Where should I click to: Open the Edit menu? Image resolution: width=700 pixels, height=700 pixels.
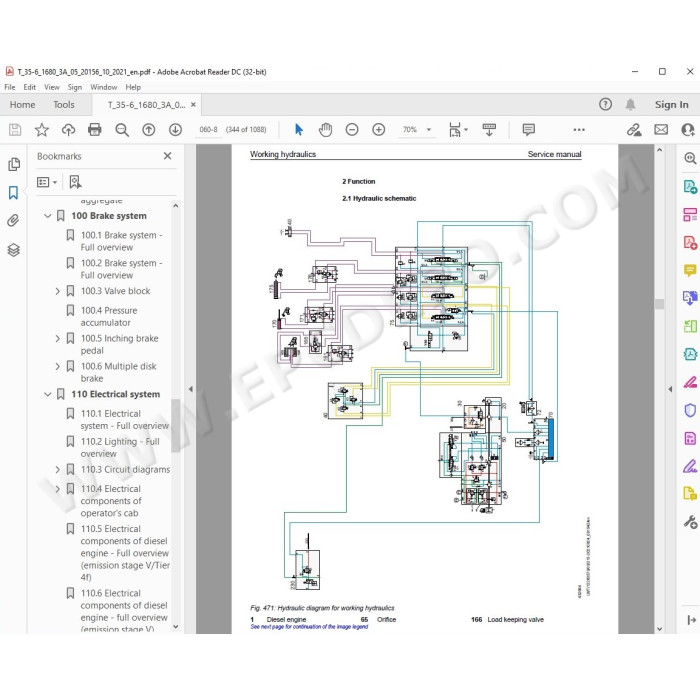pyautogui.click(x=29, y=87)
